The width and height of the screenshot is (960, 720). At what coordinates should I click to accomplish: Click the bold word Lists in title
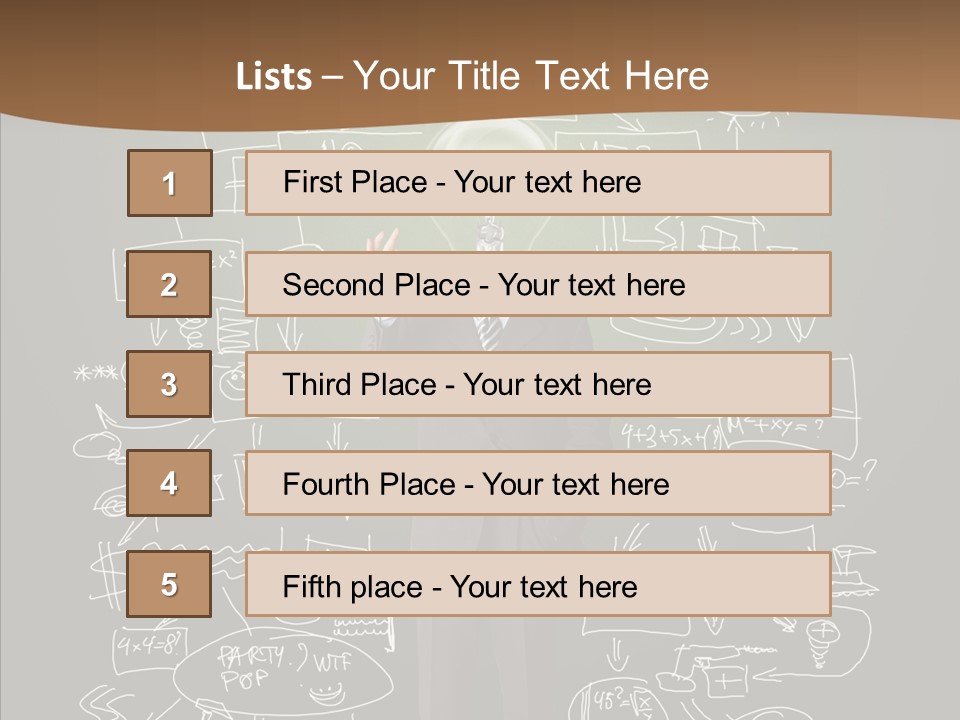pos(273,77)
